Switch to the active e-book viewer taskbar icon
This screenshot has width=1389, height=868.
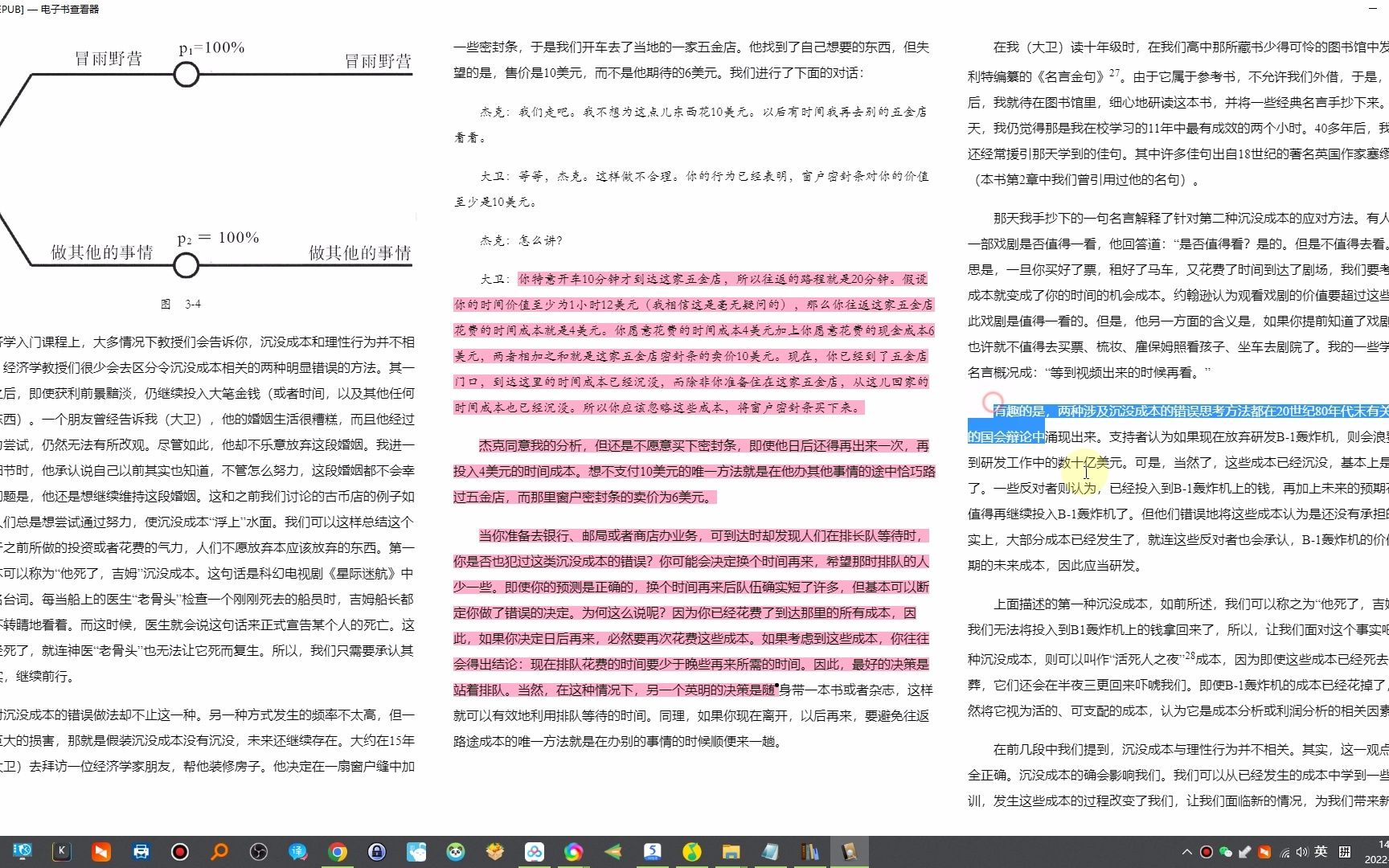pyautogui.click(x=850, y=852)
